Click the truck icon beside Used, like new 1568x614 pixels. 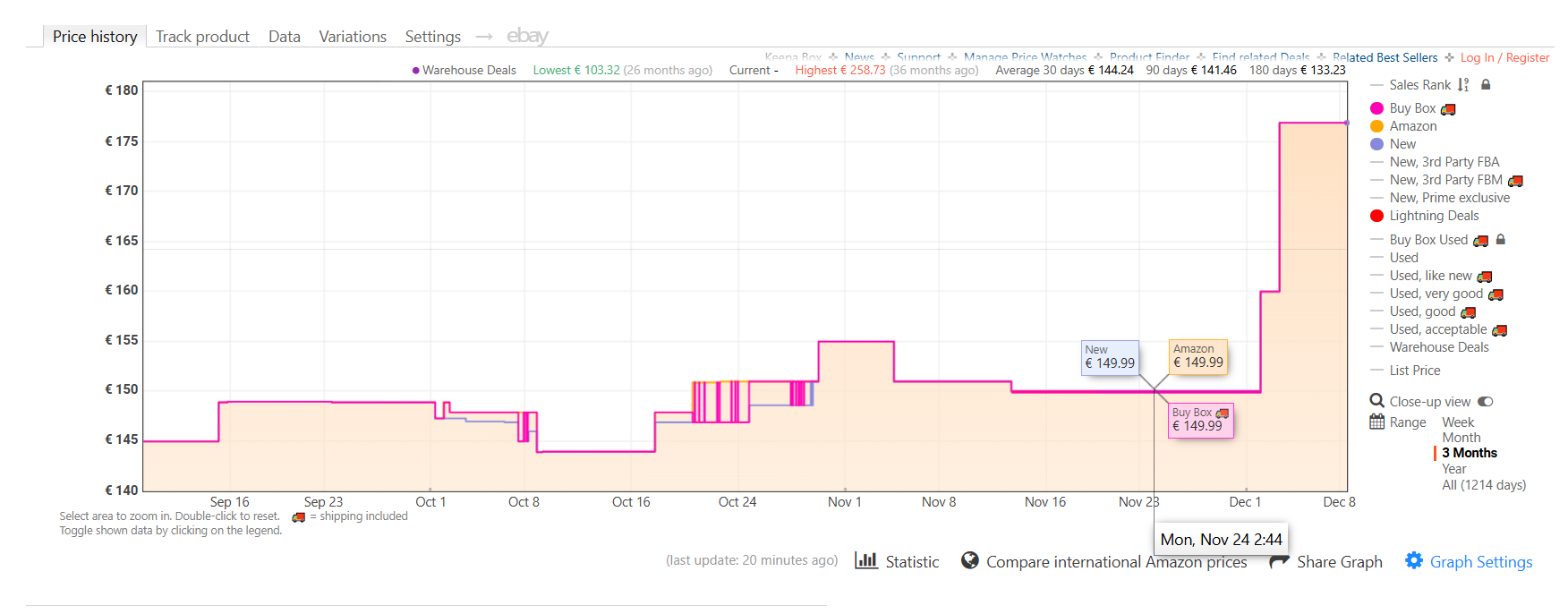[1485, 277]
